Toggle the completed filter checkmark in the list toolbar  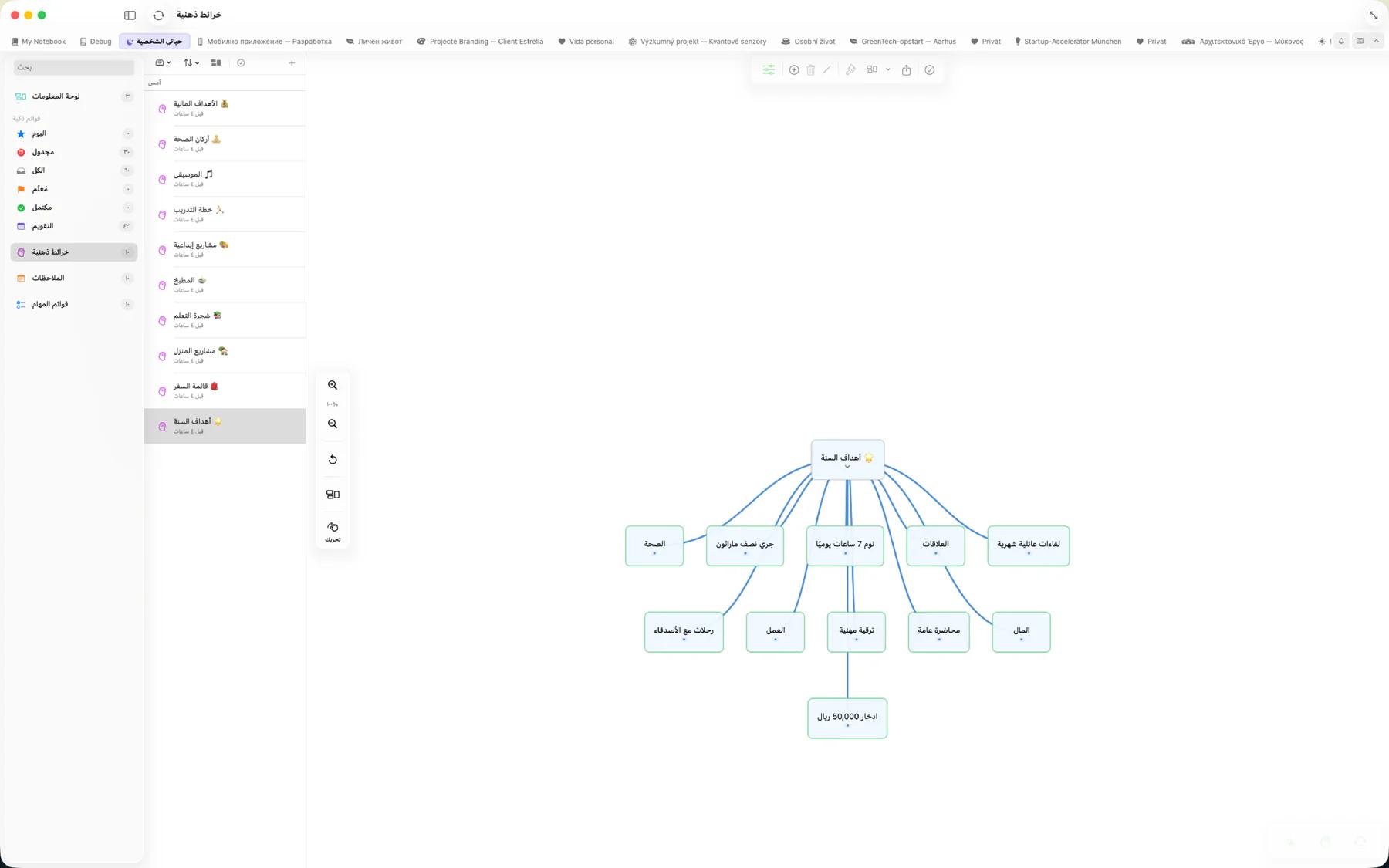coord(241,63)
